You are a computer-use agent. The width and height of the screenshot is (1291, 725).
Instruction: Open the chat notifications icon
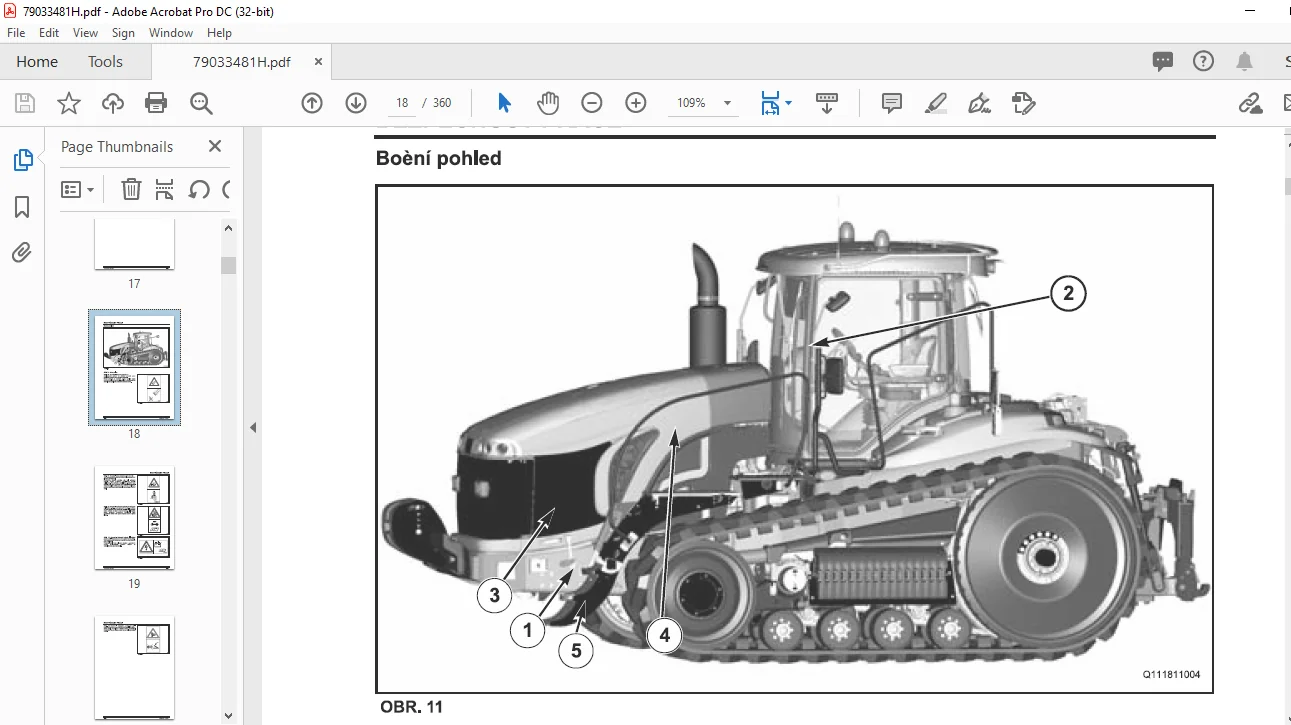point(1163,62)
